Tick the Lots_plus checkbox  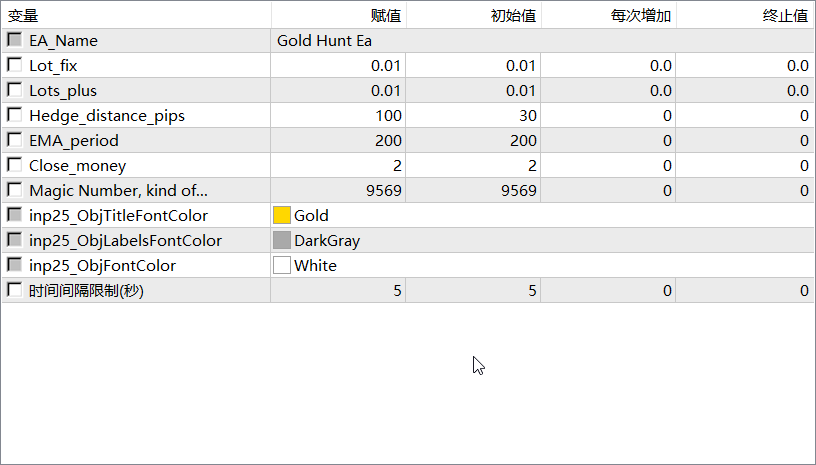point(14,90)
